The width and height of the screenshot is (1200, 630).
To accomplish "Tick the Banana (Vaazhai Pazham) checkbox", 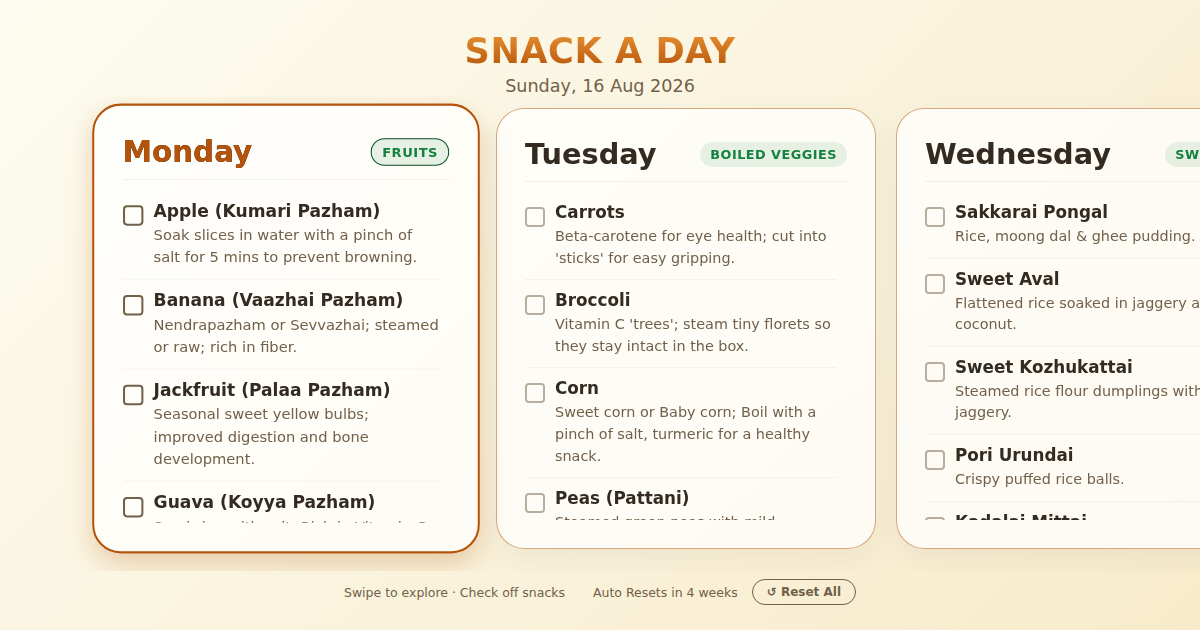I will pos(133,305).
